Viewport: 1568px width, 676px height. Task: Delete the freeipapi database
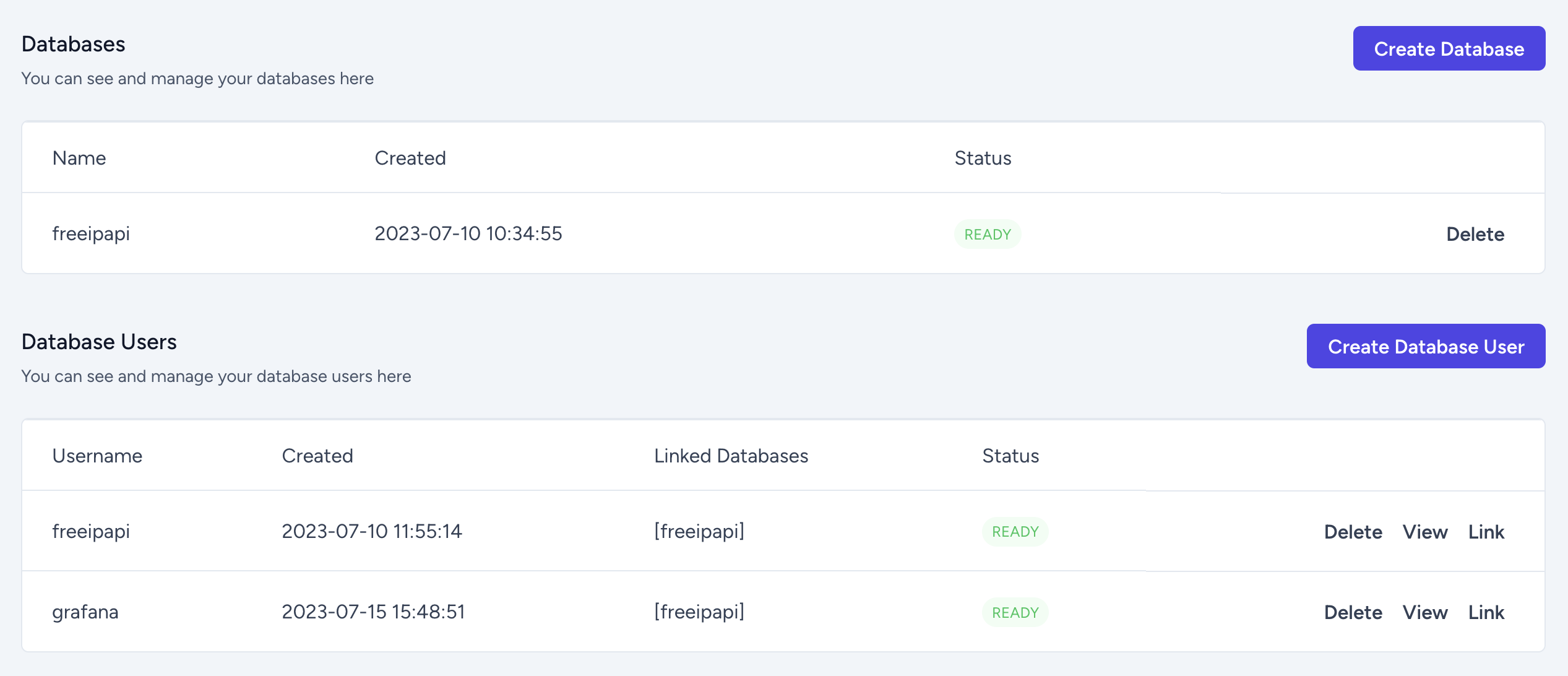(x=1475, y=234)
